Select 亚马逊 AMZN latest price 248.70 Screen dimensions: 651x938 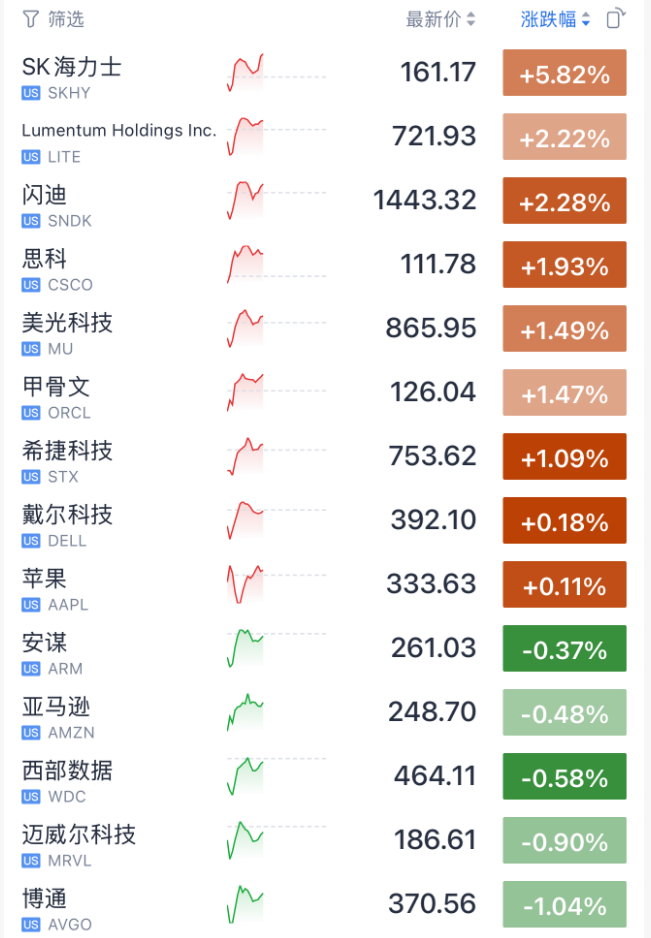coord(432,712)
